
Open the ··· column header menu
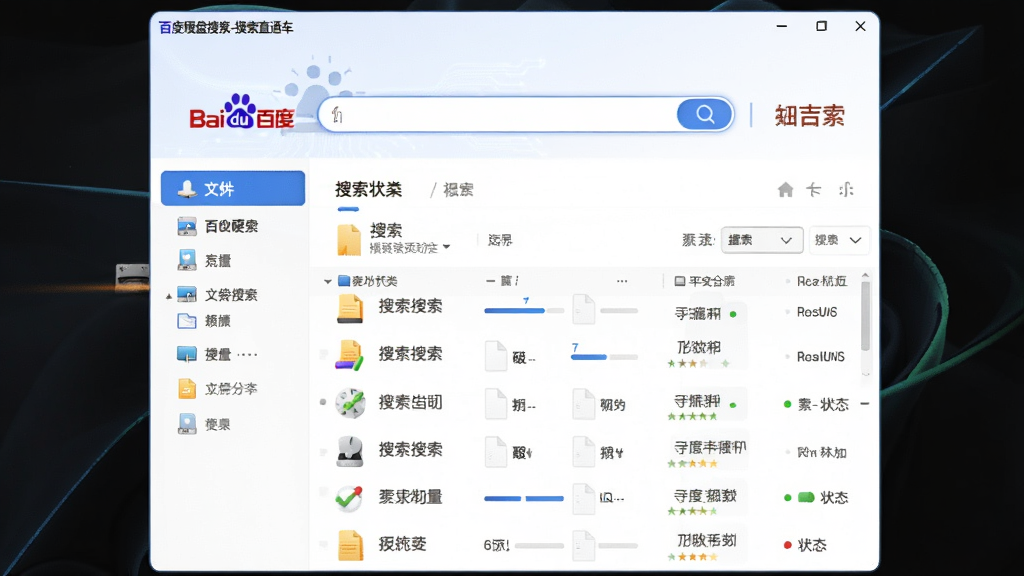(x=622, y=281)
